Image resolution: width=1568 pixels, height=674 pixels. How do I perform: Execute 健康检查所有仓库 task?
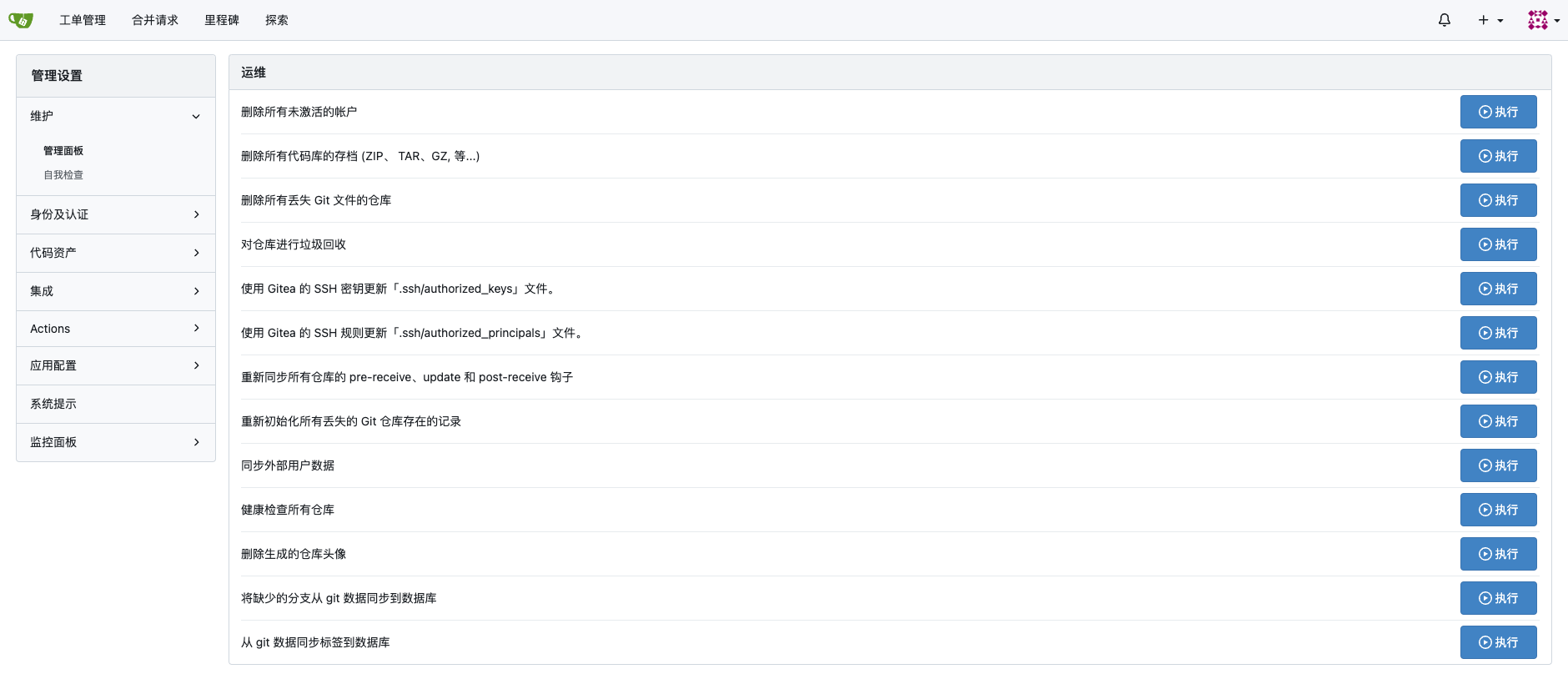(x=1498, y=510)
